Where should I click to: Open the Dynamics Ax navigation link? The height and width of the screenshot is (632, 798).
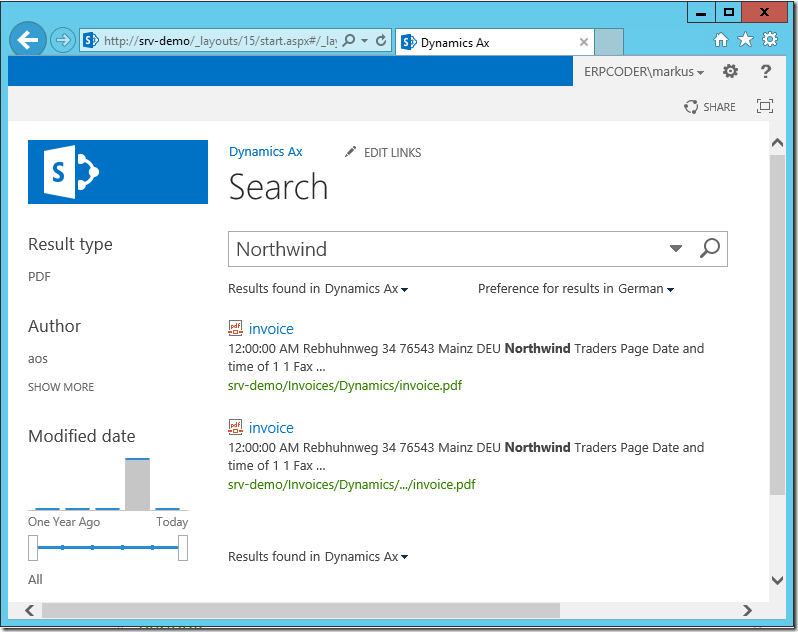click(x=266, y=152)
